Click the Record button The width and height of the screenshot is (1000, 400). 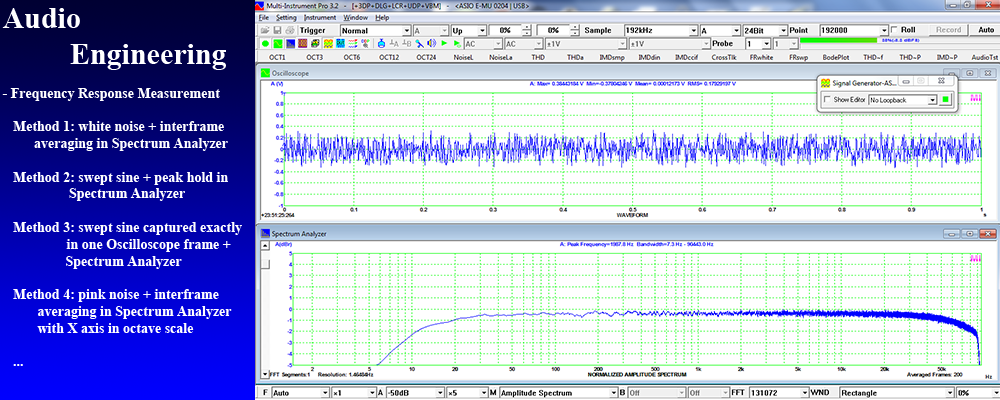(x=948, y=30)
